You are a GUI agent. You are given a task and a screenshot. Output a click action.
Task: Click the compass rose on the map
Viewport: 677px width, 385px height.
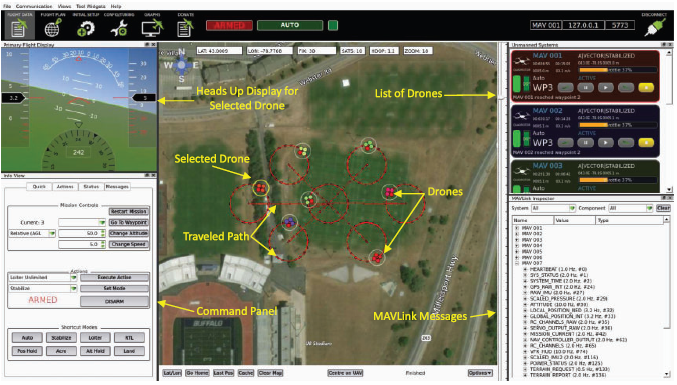tap(181, 65)
